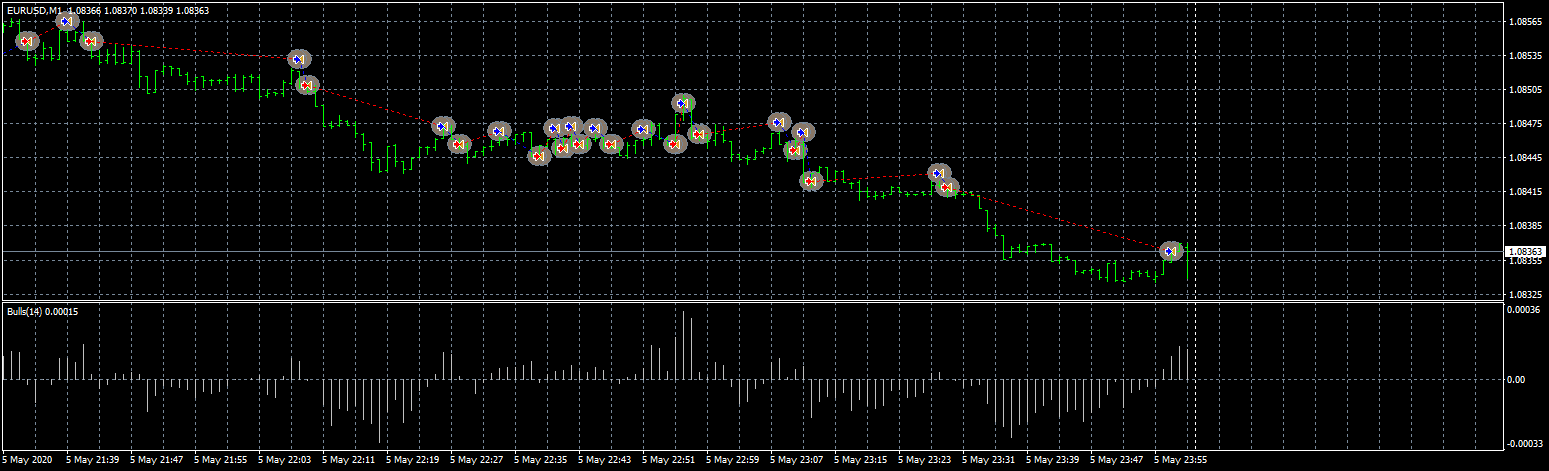Select the red arrow beside the 23:23 blue arrow
The height and width of the screenshot is (471, 1549).
pyautogui.click(x=948, y=187)
